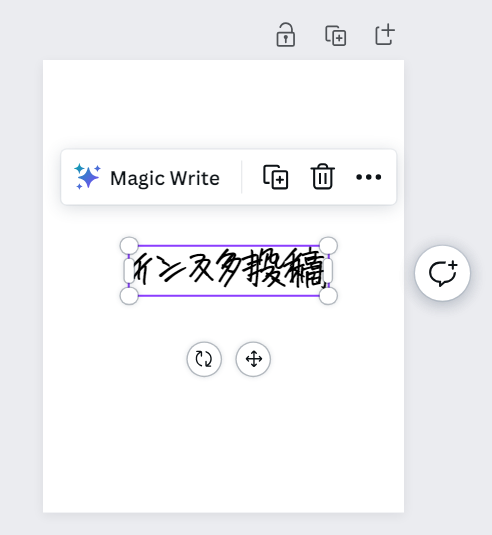Click the bottom-left corner resize handle

click(x=129, y=295)
